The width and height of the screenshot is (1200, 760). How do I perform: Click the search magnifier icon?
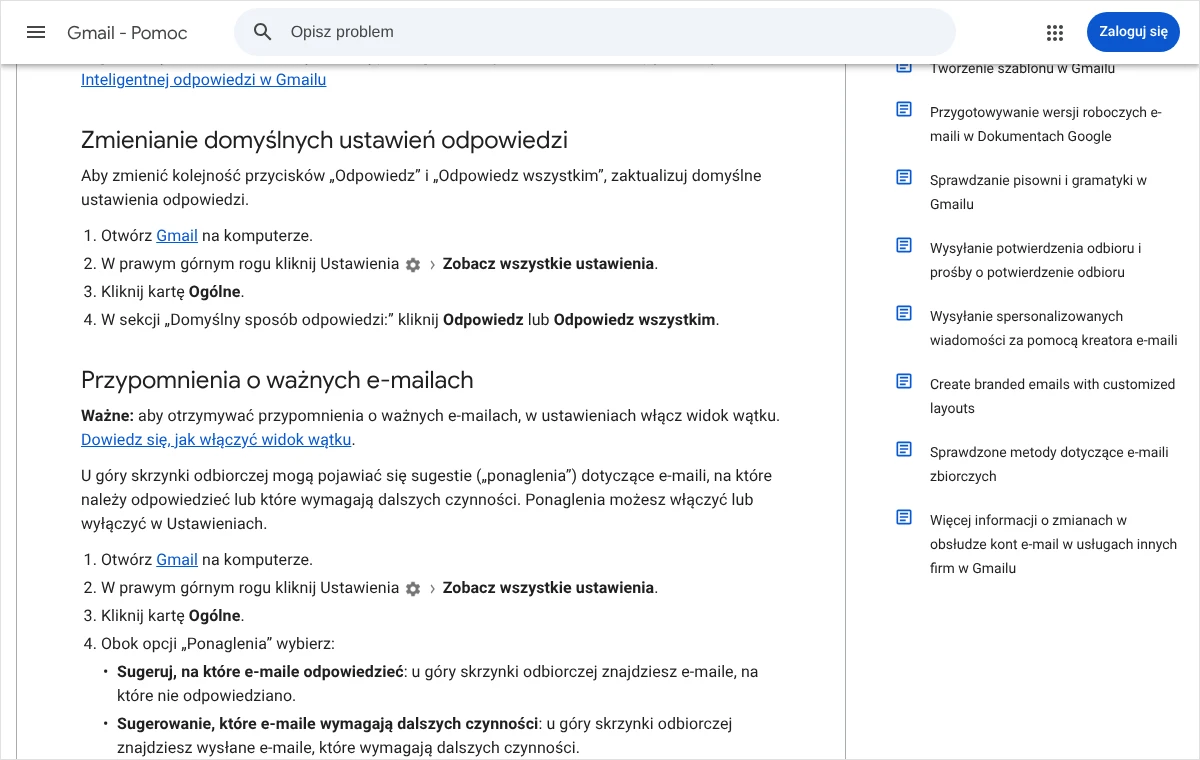(263, 32)
